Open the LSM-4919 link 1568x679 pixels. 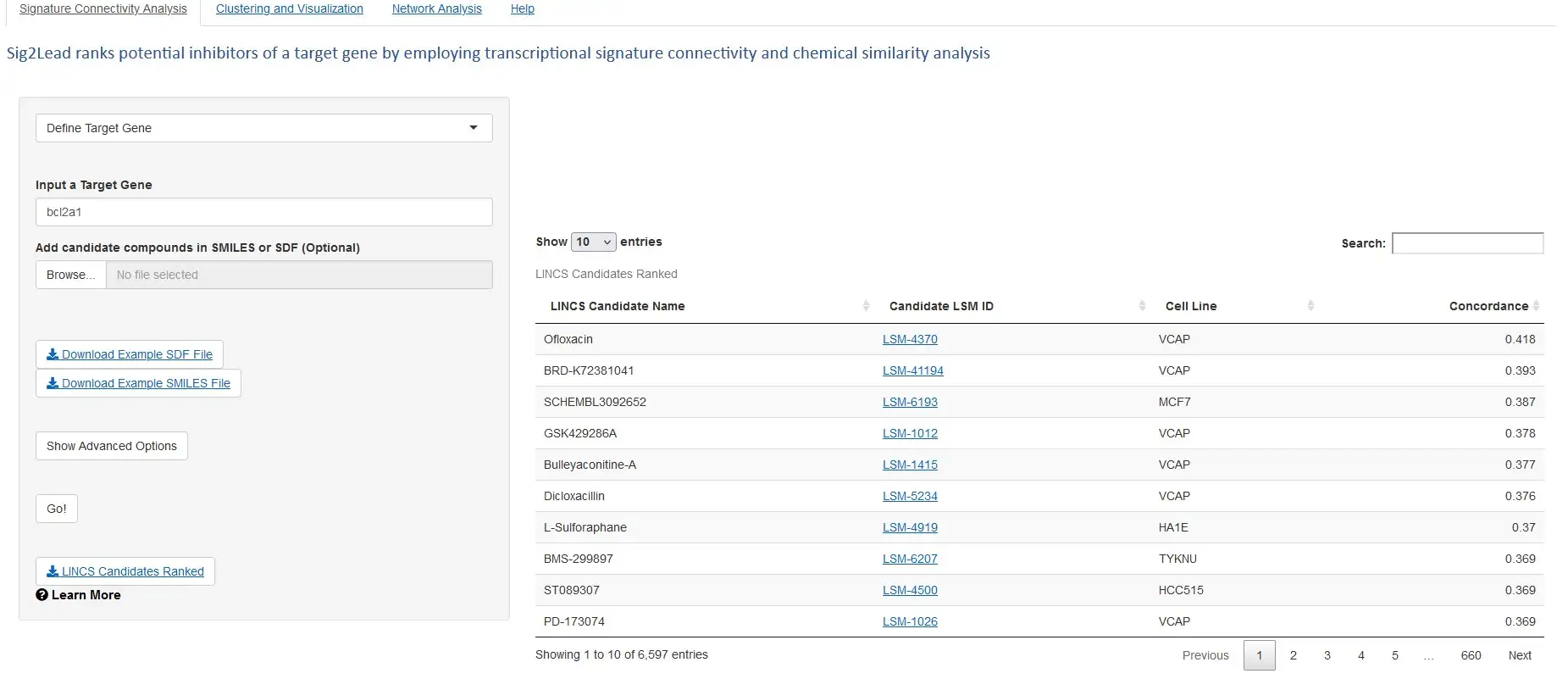pyautogui.click(x=910, y=527)
